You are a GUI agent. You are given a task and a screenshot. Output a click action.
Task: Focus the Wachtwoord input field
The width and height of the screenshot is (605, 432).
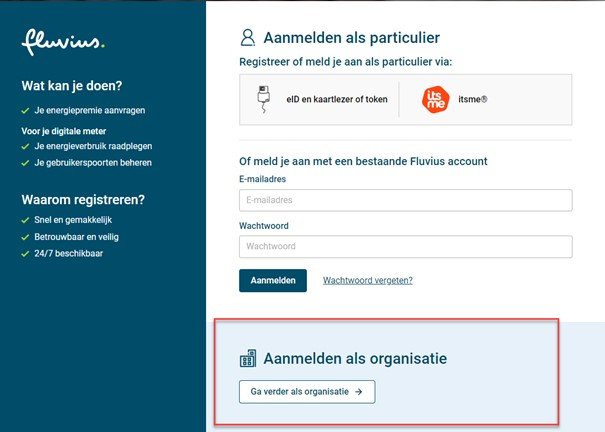tap(405, 246)
